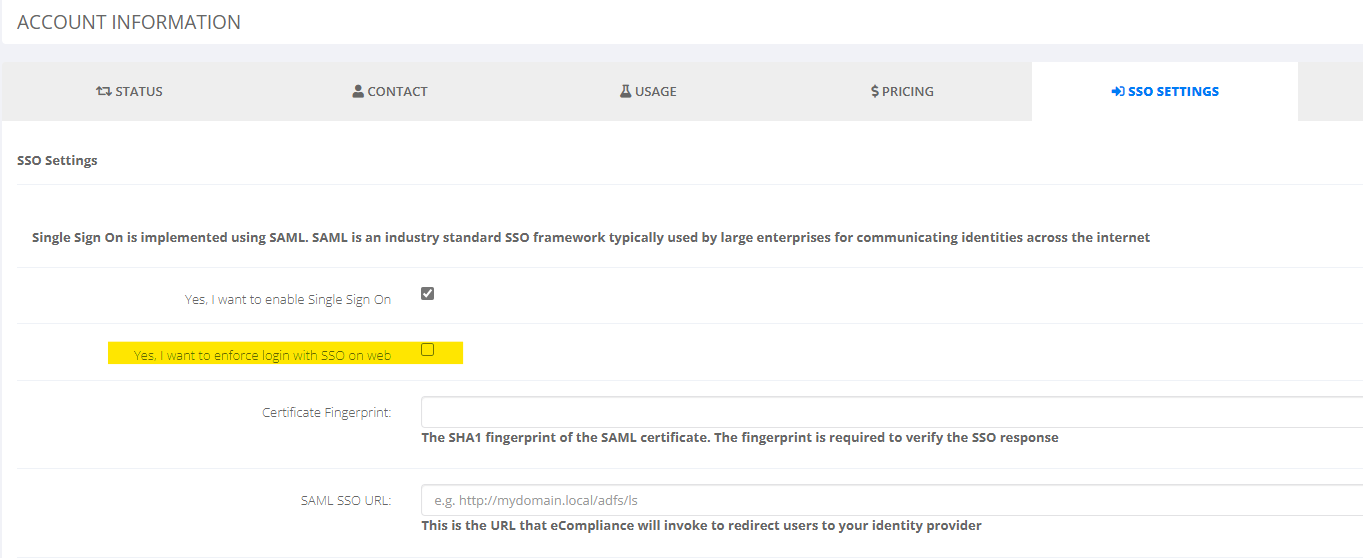
Task: Open the STATUS tab
Action: (130, 91)
